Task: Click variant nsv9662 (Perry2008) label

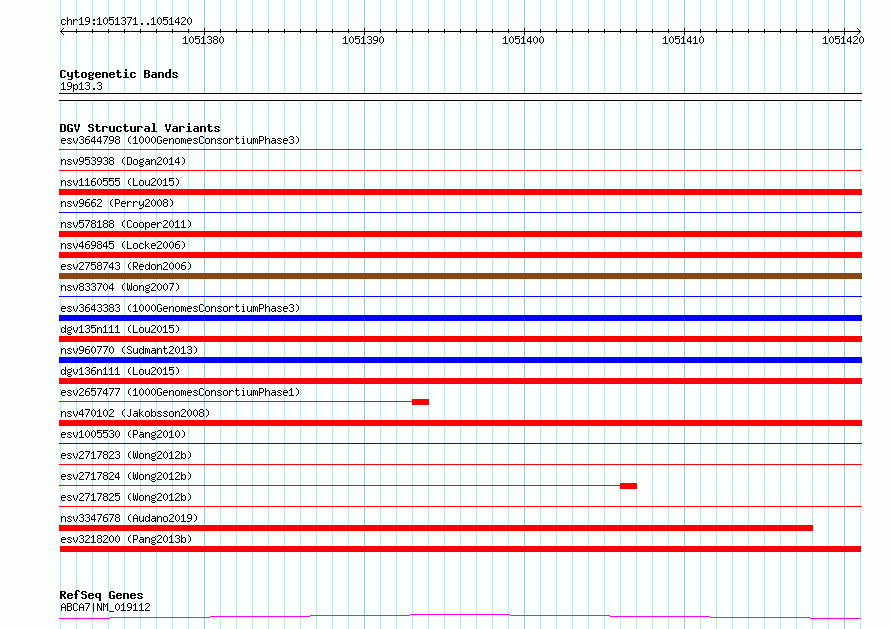Action: pyautogui.click(x=116, y=203)
